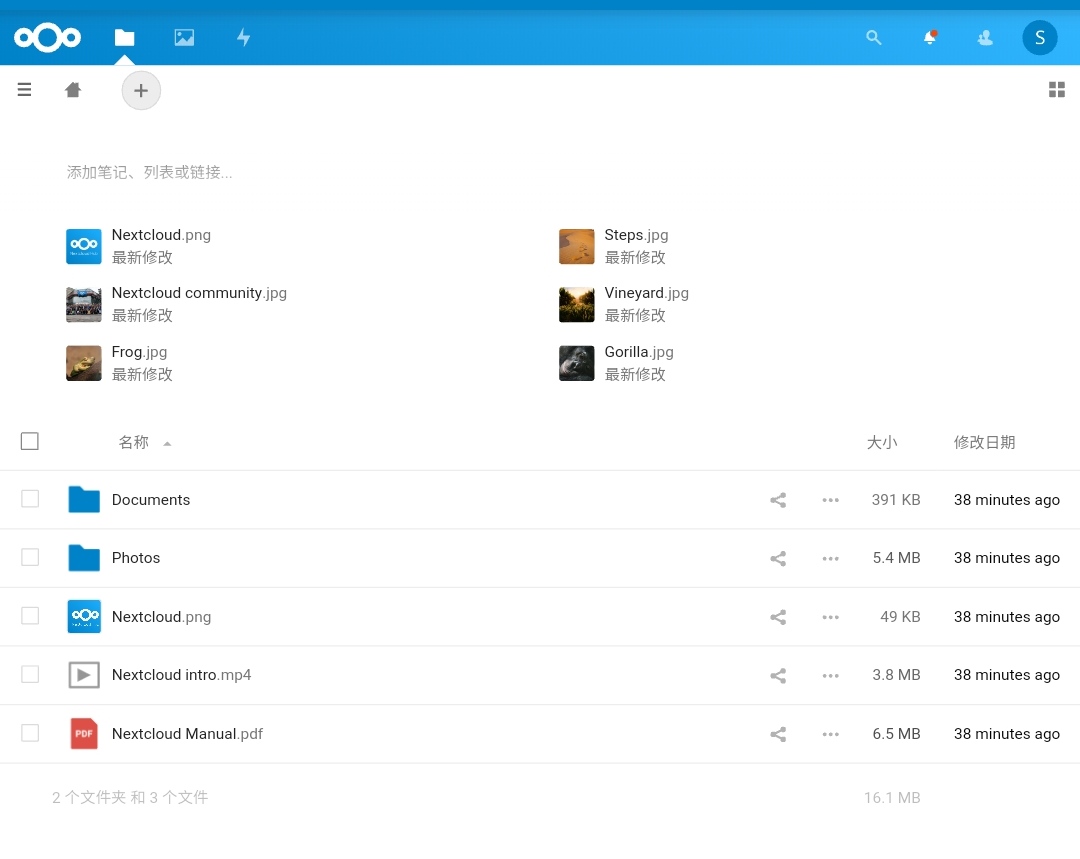The height and width of the screenshot is (859, 1080).
Task: Toggle the hamburger navigation menu
Action: 24,90
